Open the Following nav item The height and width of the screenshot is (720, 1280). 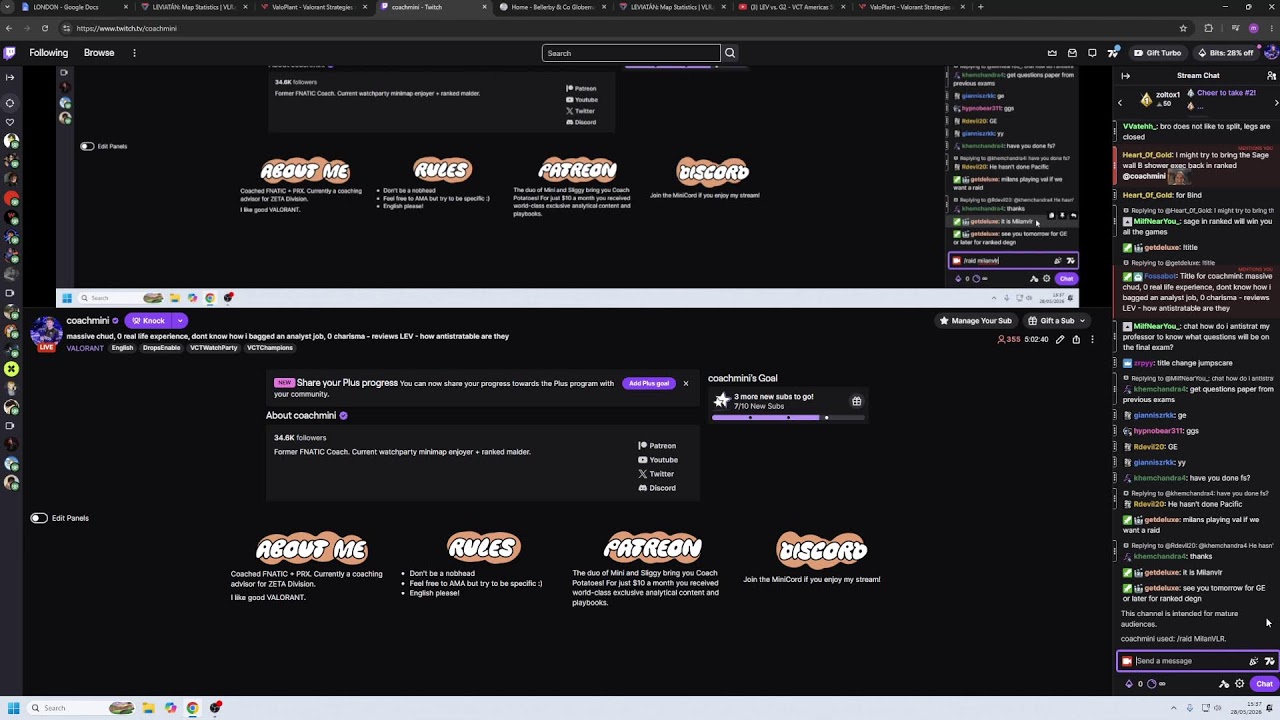49,53
